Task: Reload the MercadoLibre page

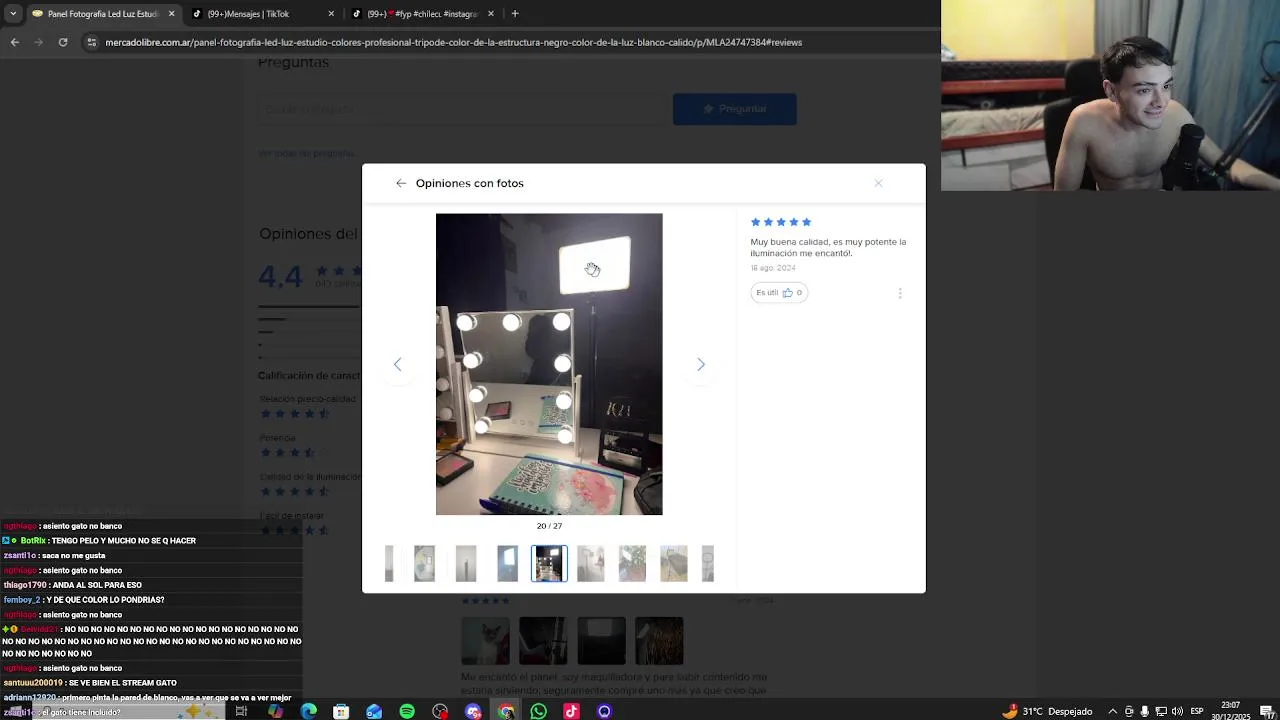Action: [x=63, y=42]
